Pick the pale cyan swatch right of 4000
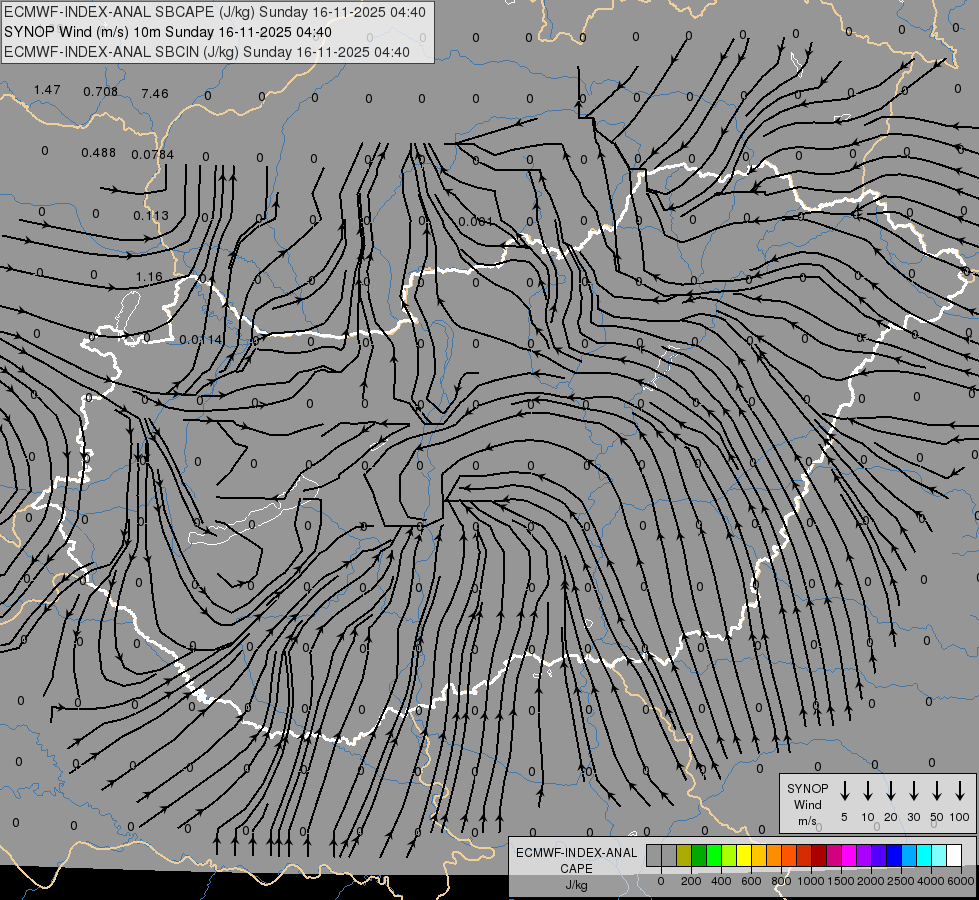 coord(939,856)
